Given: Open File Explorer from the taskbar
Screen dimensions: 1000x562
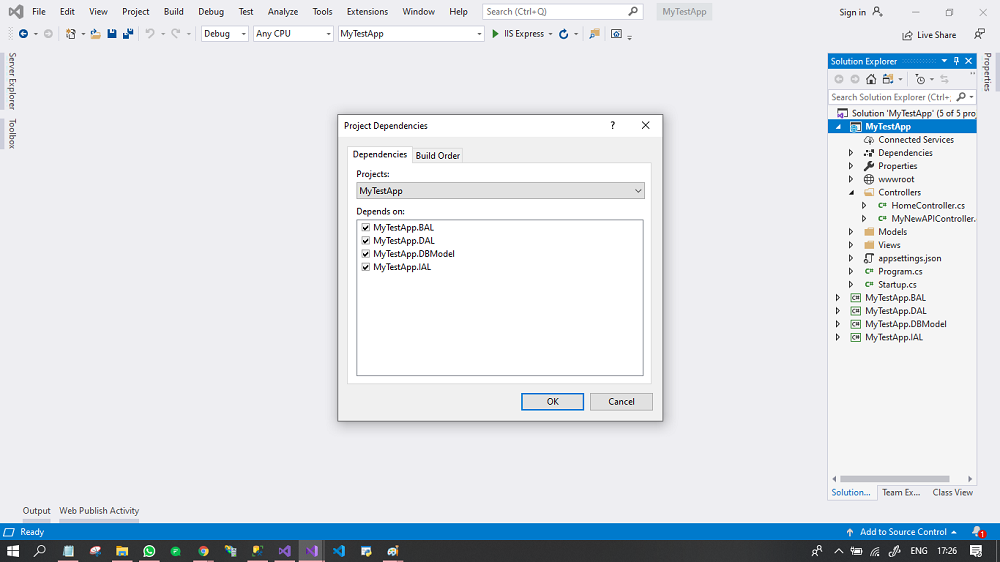Looking at the screenshot, I should [122, 551].
